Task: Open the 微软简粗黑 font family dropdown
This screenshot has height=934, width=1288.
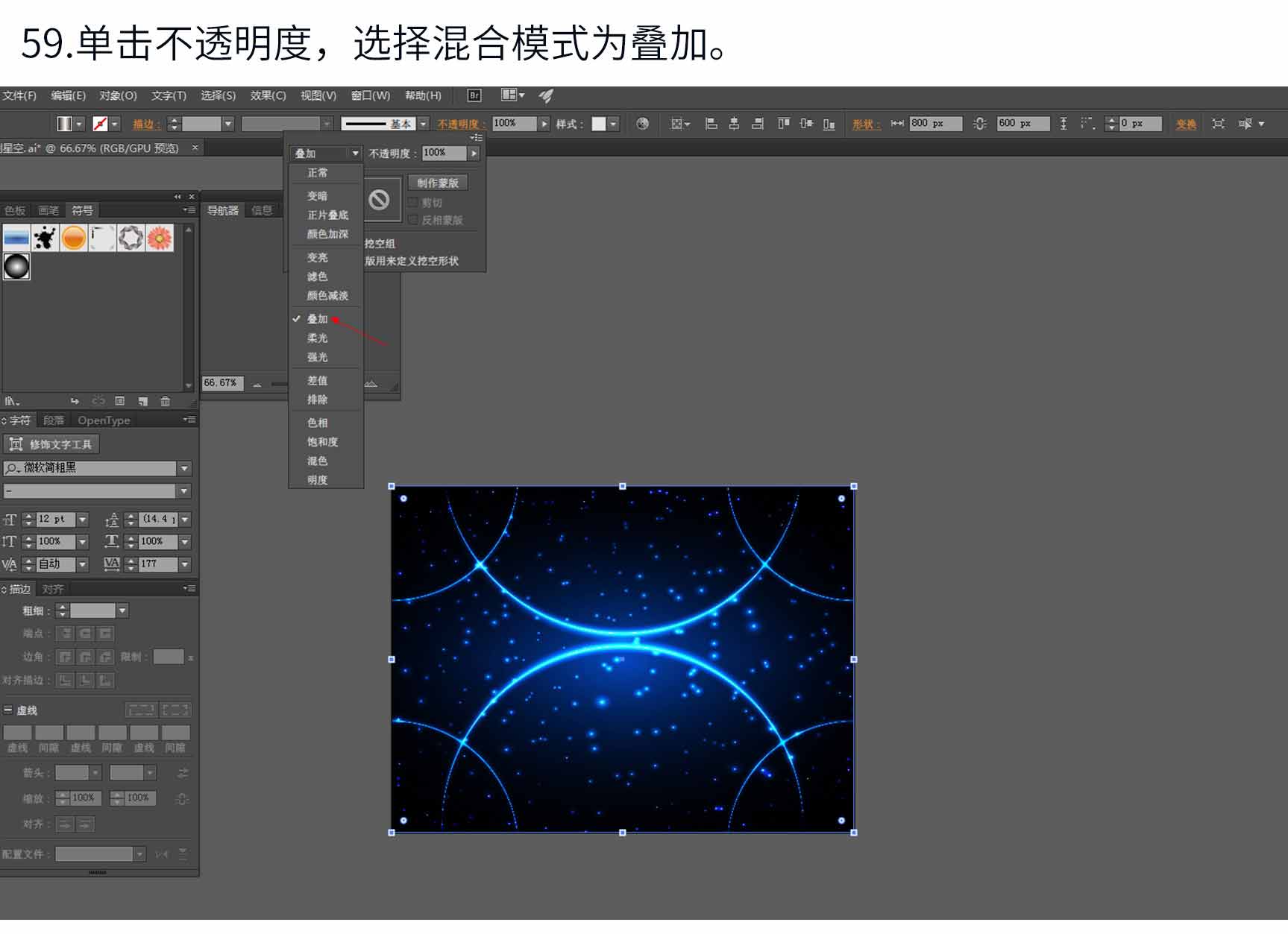Action: 184,468
